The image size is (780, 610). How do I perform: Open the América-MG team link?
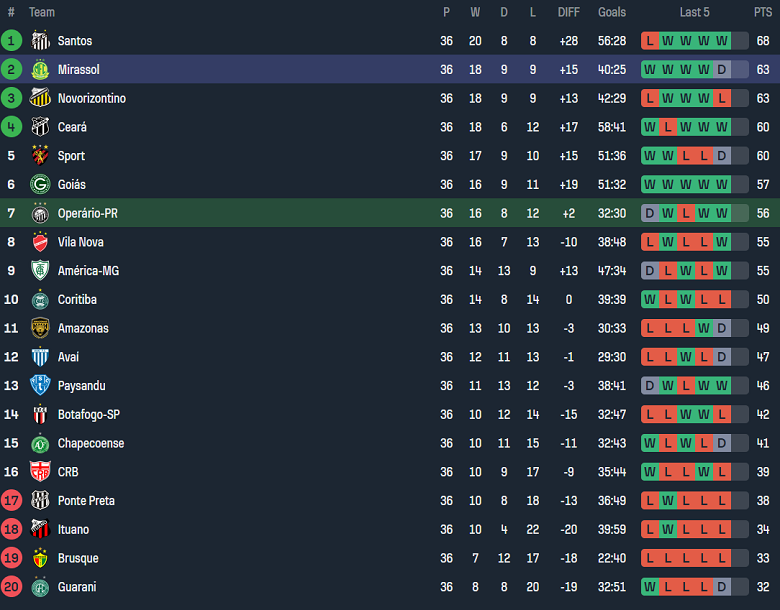pos(88,271)
